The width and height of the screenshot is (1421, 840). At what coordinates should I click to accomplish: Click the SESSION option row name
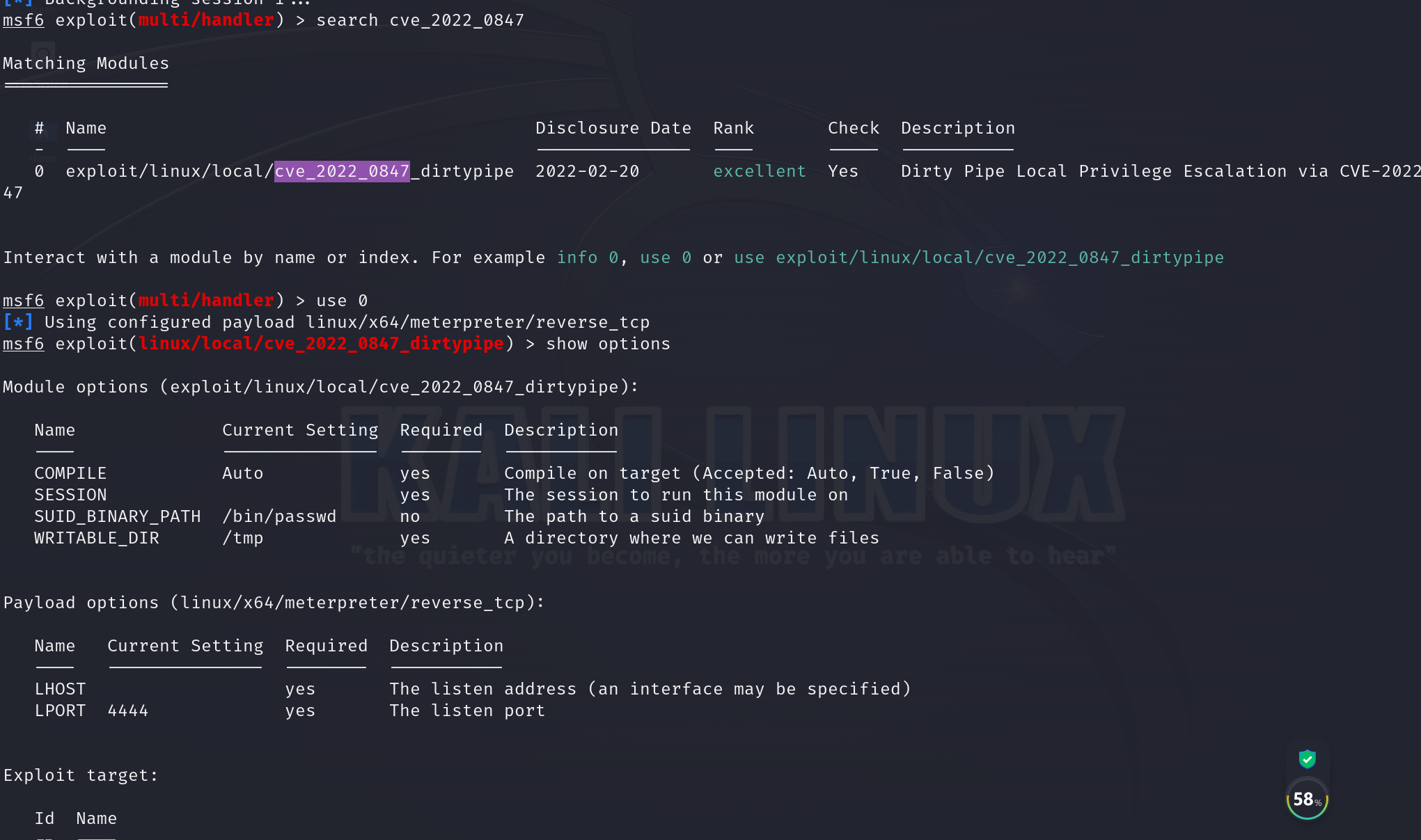70,495
